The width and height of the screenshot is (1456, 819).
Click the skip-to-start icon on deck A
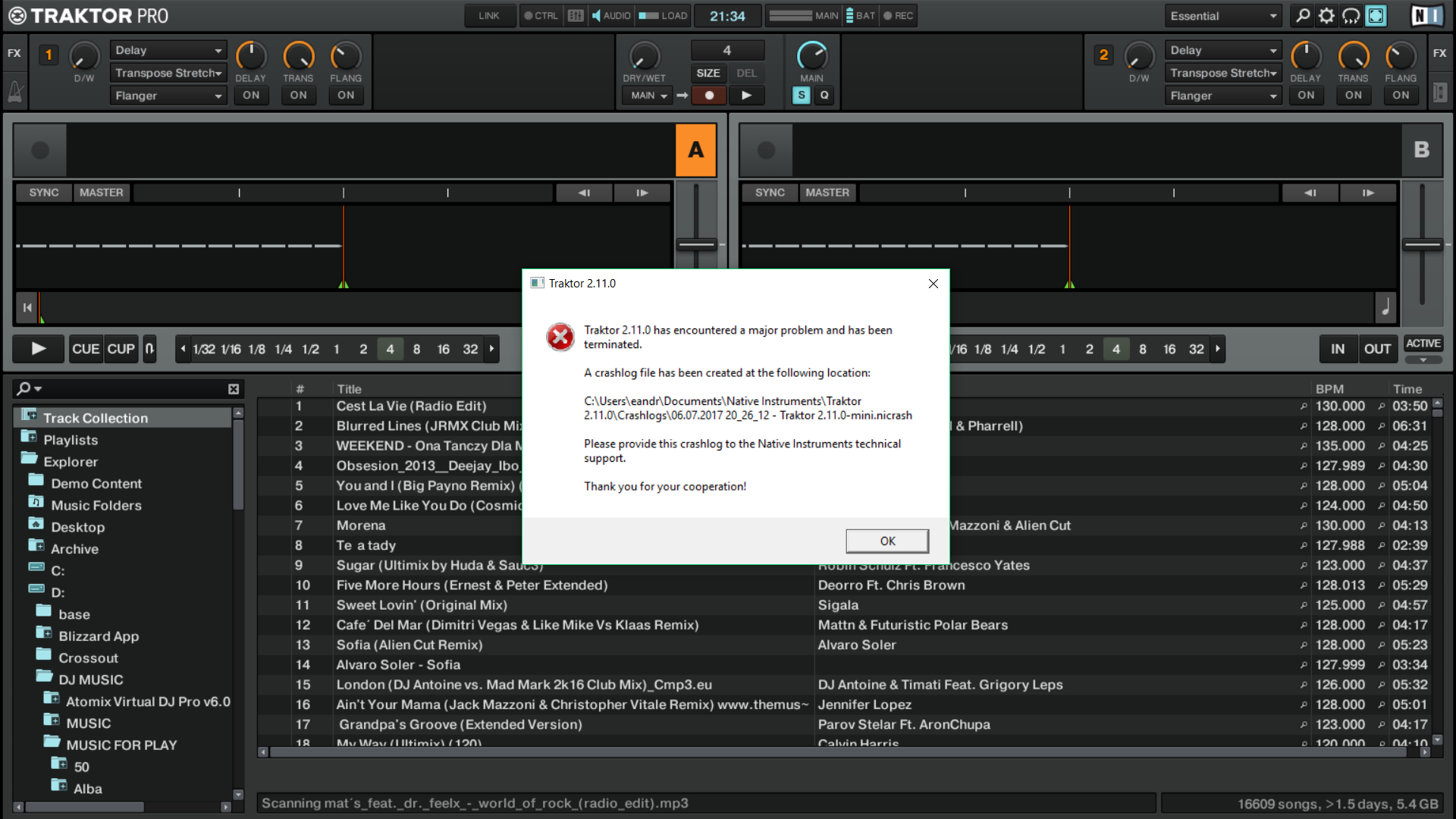27,307
